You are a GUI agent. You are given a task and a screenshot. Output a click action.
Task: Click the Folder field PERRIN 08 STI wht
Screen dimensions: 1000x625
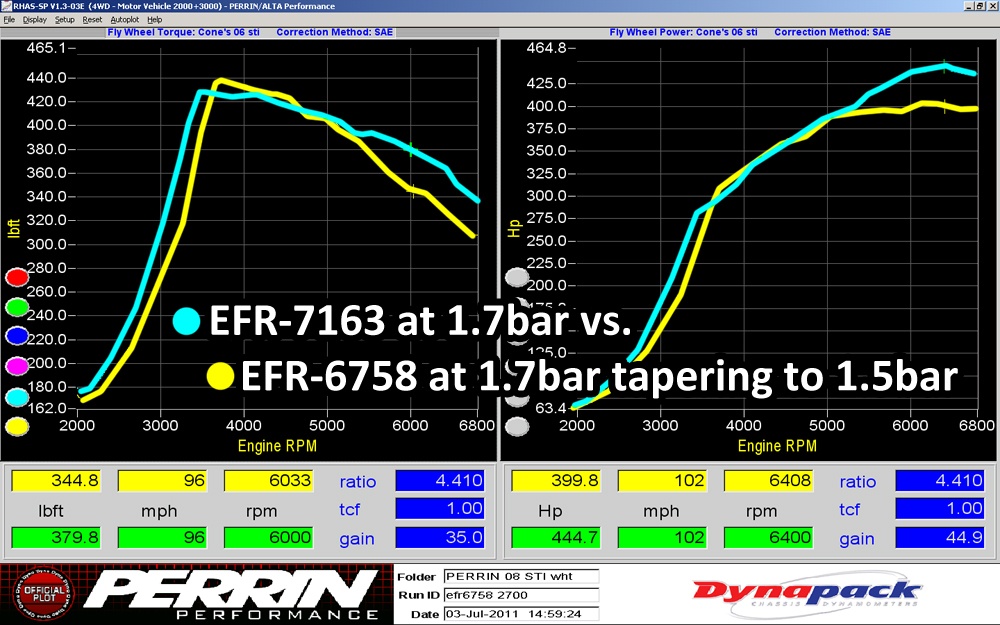click(x=521, y=577)
